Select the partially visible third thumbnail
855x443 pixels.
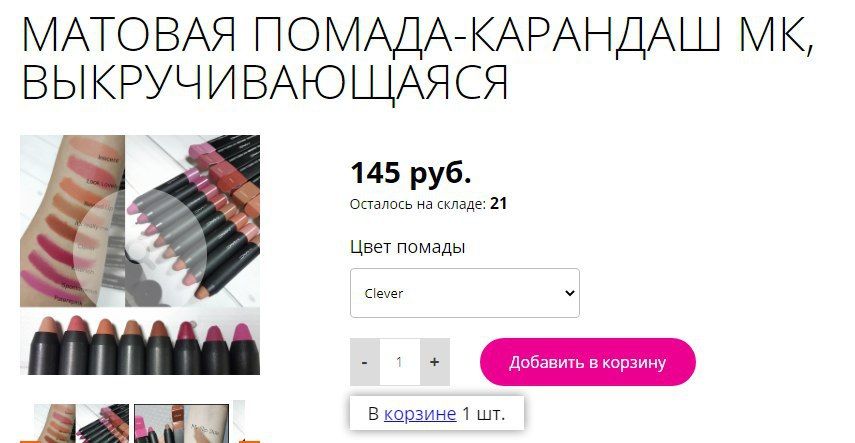point(239,422)
